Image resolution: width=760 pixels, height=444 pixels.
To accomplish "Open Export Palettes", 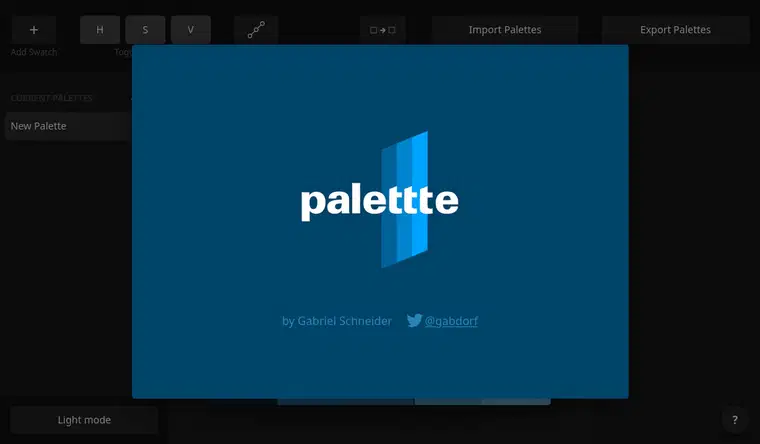I will click(675, 30).
